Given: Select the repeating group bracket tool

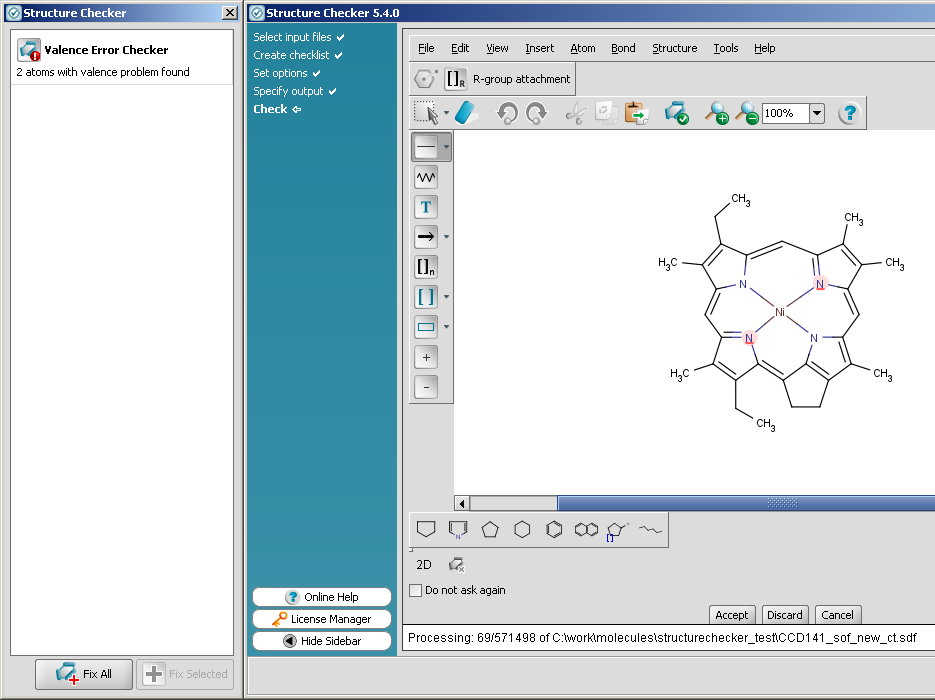Looking at the screenshot, I should tap(426, 267).
